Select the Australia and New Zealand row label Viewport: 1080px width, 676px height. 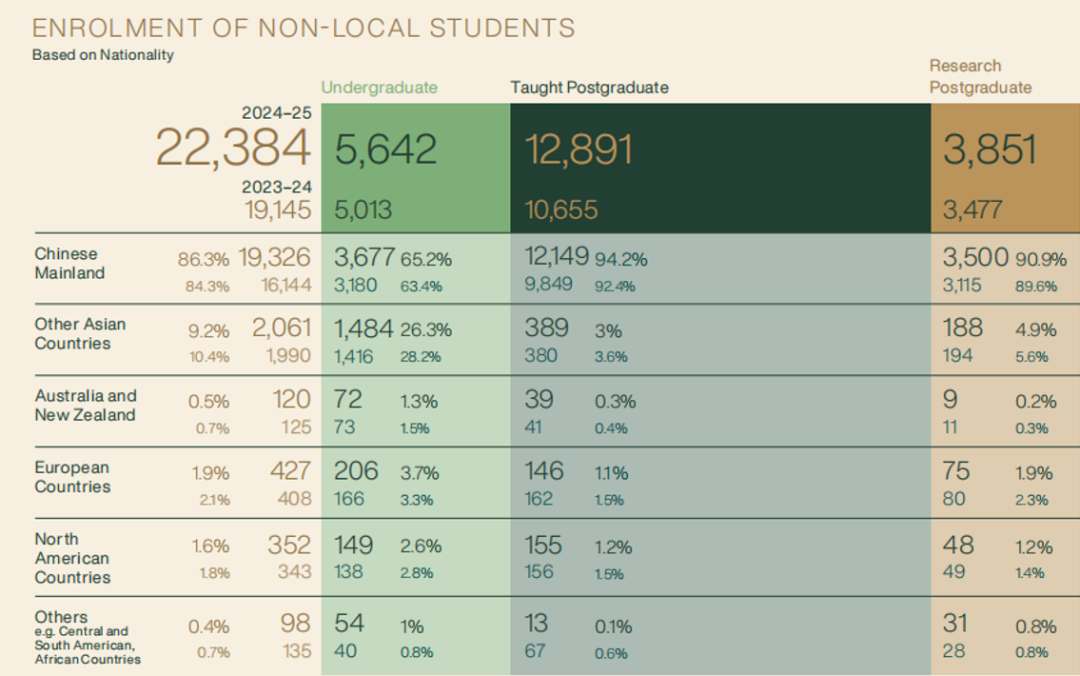pyautogui.click(x=85, y=405)
